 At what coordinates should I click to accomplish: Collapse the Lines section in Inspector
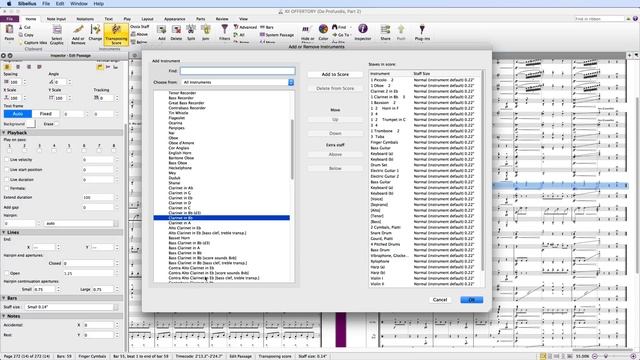click(4, 232)
